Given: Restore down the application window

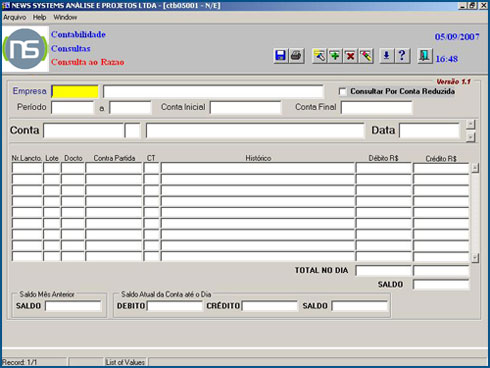Looking at the screenshot, I should click(x=472, y=5).
